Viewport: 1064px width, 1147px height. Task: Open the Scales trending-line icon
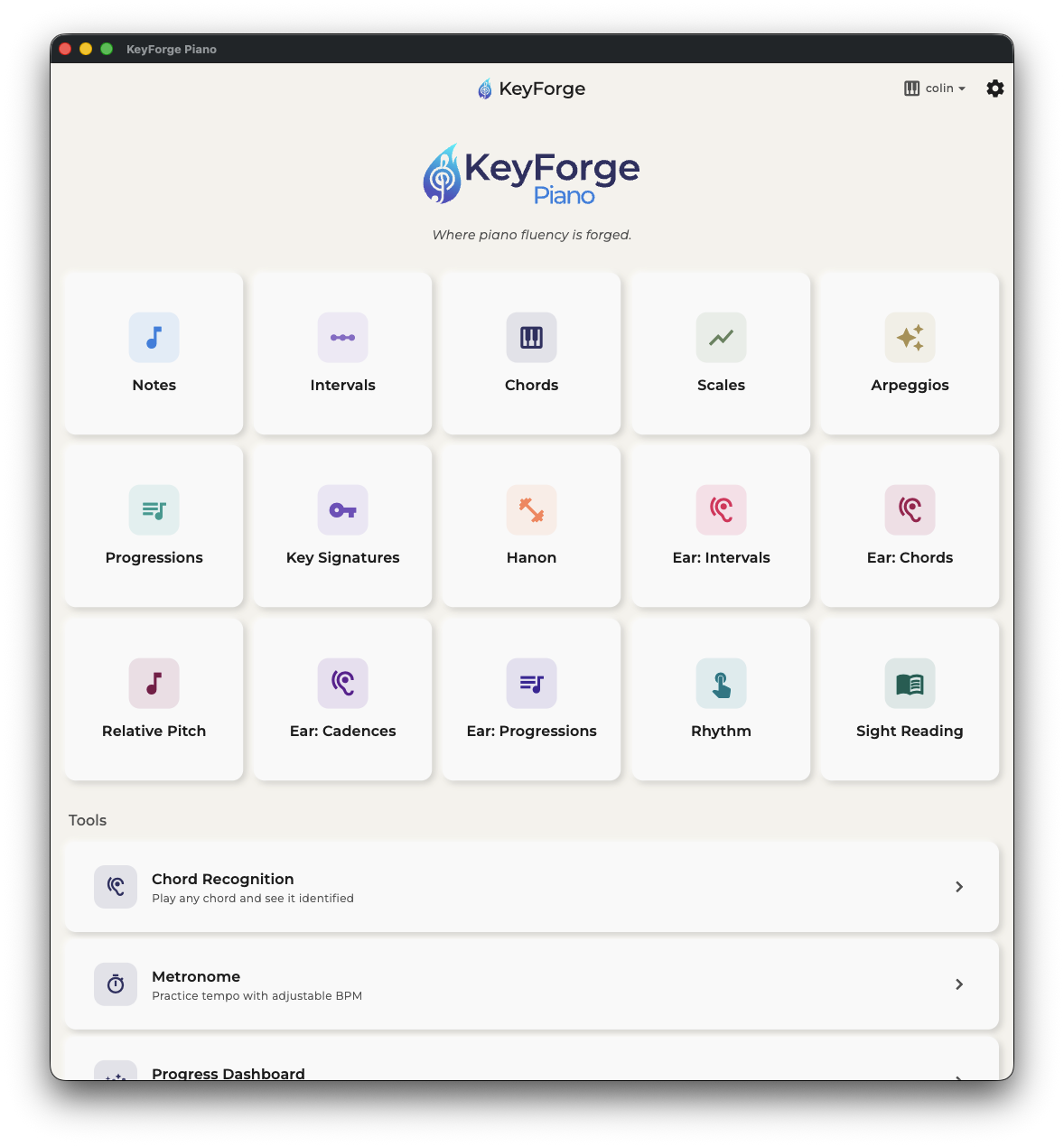[721, 337]
